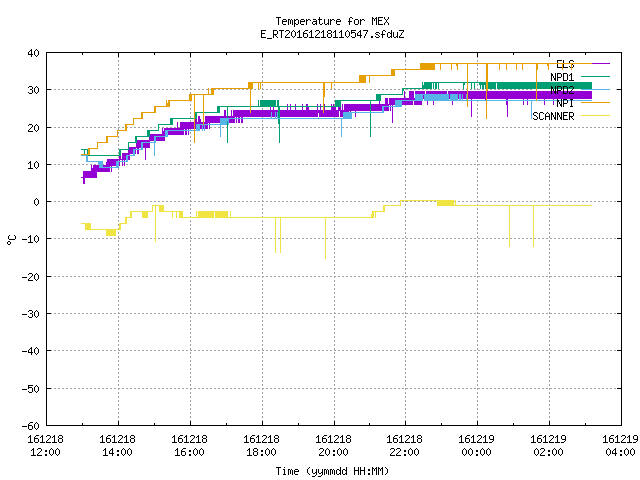Click the y-axis label -30
The width and height of the screenshot is (640, 480).
pos(30,314)
